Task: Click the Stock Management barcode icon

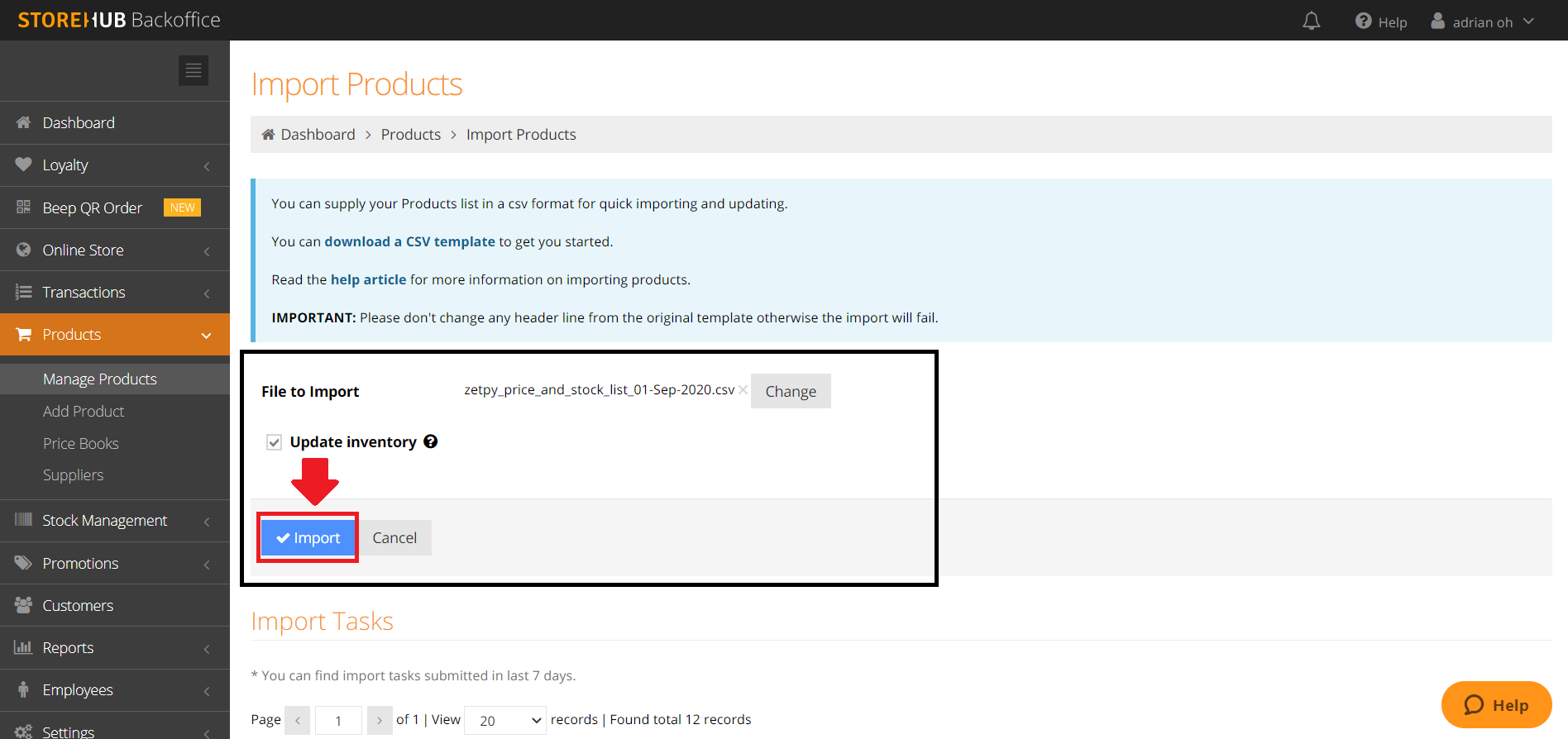Action: coord(23,520)
